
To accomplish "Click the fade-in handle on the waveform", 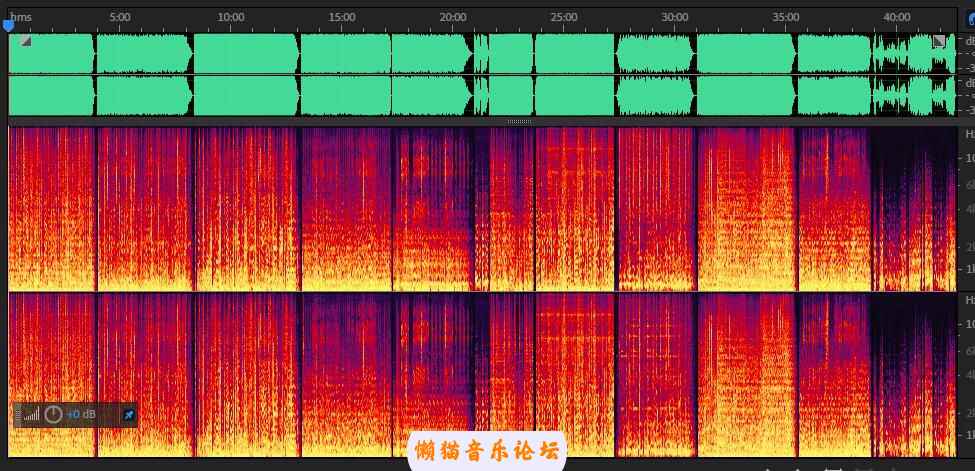I will [26, 41].
